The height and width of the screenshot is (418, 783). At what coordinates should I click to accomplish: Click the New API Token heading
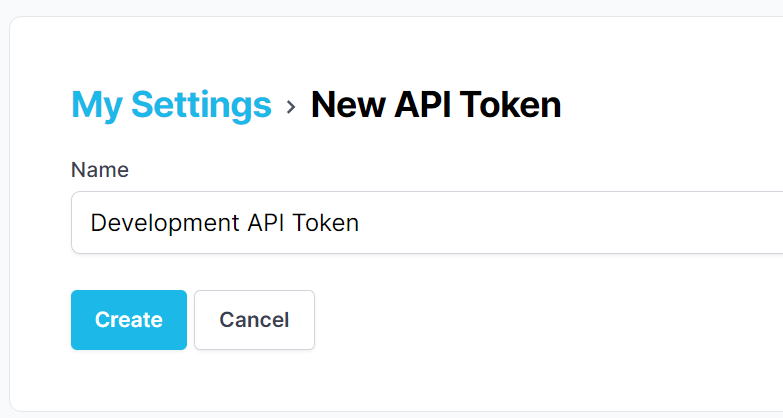point(436,105)
